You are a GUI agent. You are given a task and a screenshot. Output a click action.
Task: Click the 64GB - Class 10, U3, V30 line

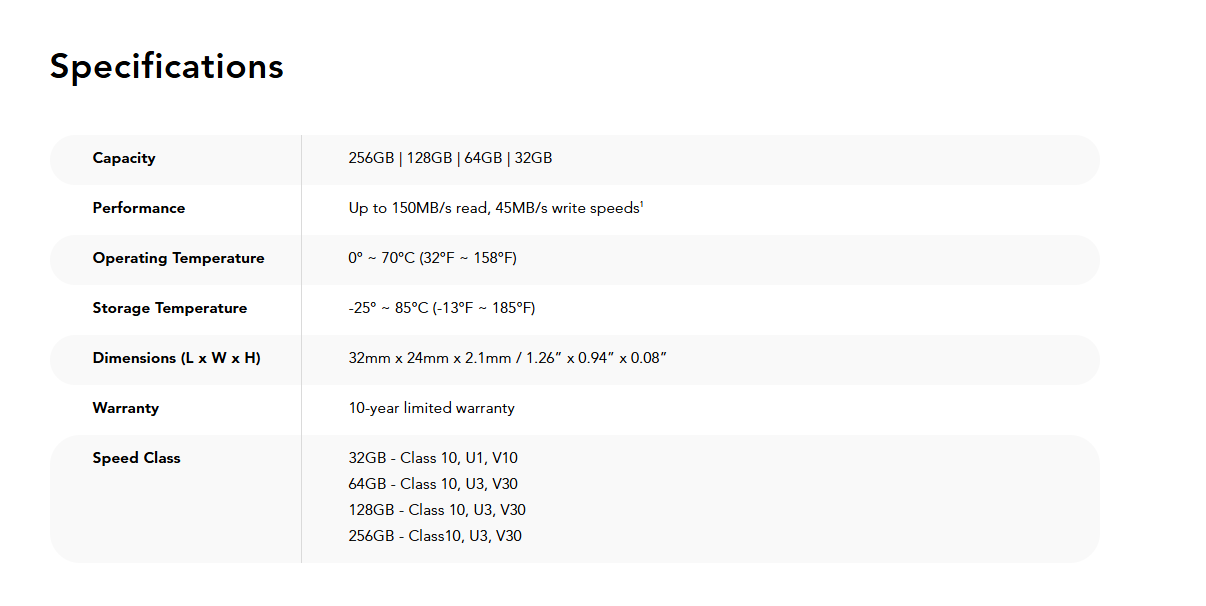point(433,484)
